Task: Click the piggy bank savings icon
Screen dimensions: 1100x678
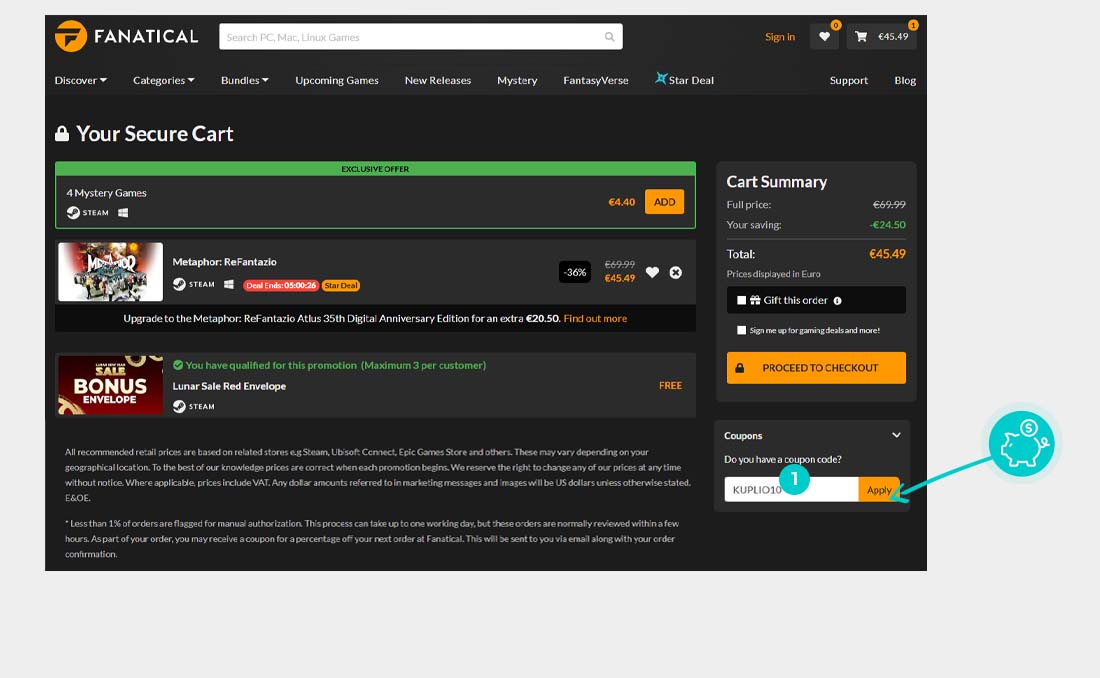Action: tap(1021, 443)
